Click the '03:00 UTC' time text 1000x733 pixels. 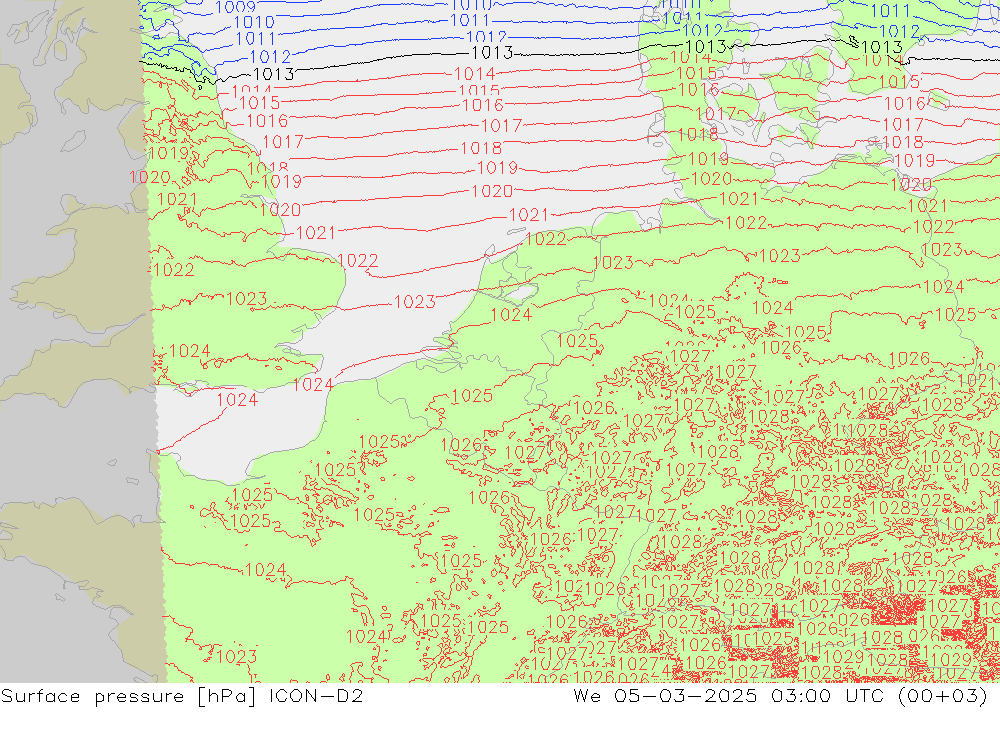[x=827, y=695]
